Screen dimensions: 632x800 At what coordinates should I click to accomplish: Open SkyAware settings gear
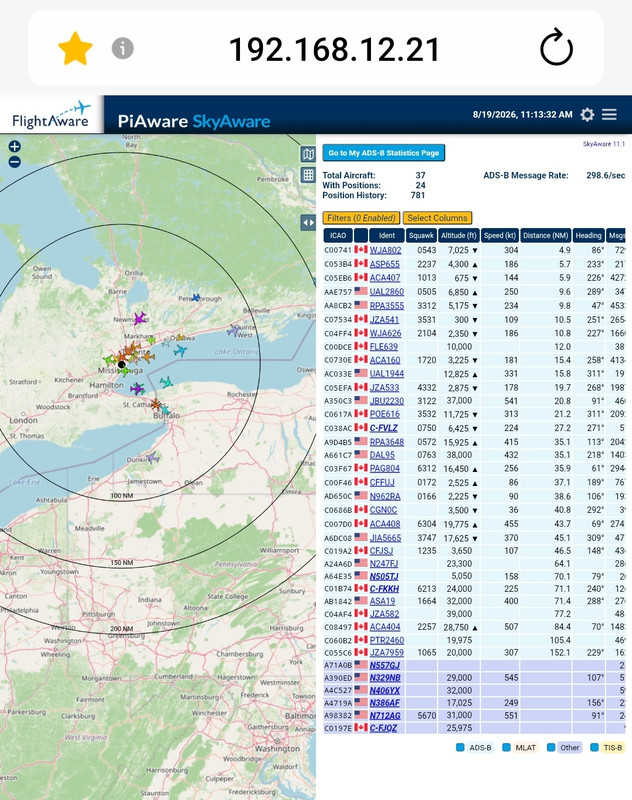point(587,114)
